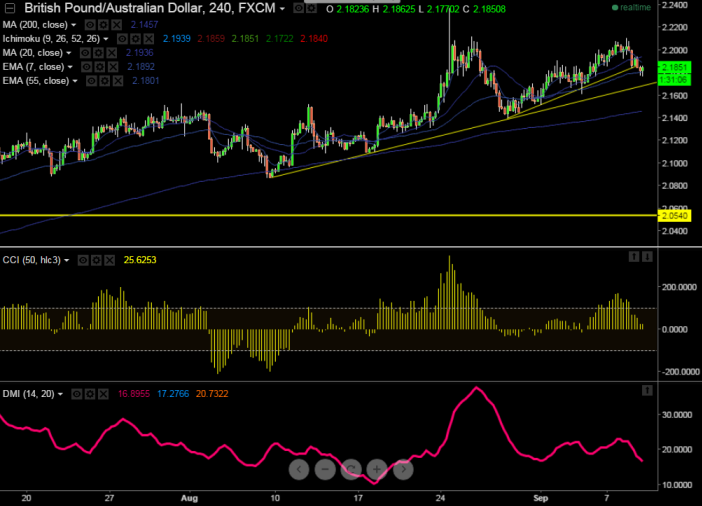Viewport: 702px width, 506px height.
Task: Reset the chart view with the circular arrow
Action: point(351,469)
